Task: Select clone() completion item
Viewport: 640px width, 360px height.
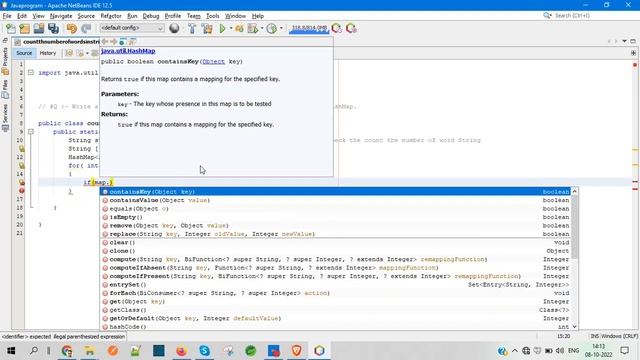Action: (x=335, y=251)
